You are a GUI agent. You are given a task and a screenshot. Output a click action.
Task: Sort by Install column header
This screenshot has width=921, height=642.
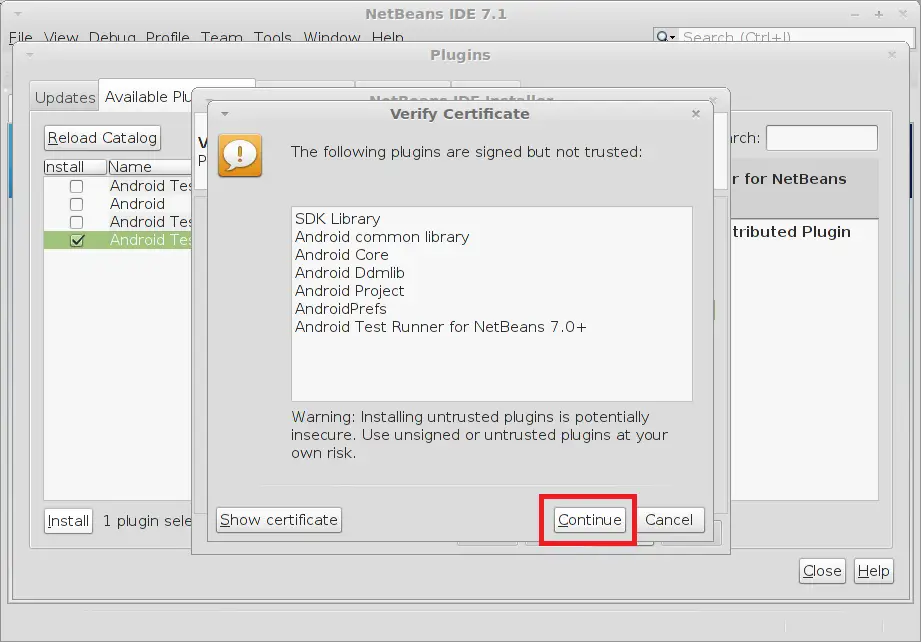tap(75, 167)
